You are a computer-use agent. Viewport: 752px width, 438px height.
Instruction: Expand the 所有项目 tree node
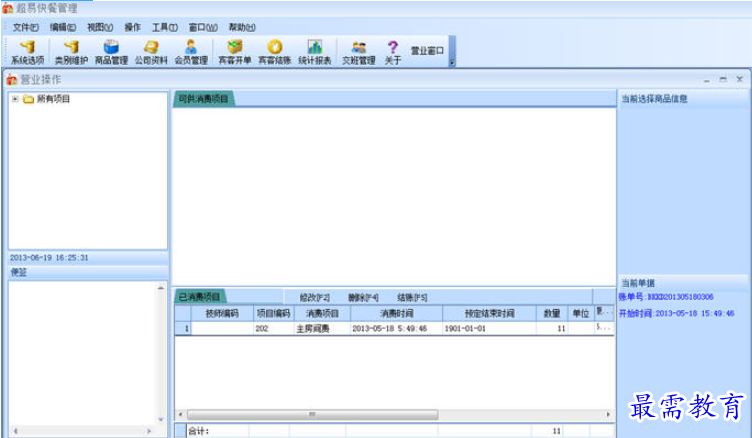[15, 99]
